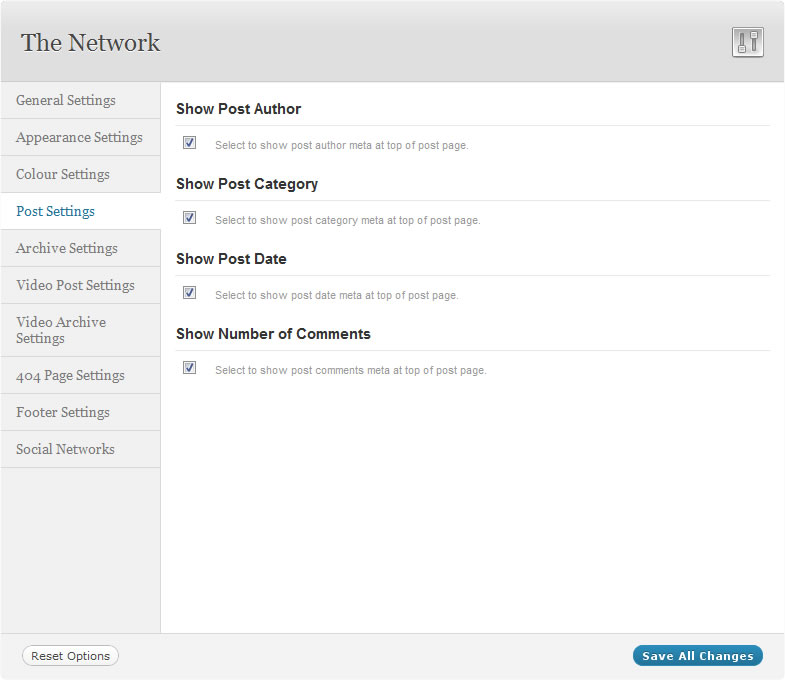Open the Social Networks tab

(x=65, y=449)
